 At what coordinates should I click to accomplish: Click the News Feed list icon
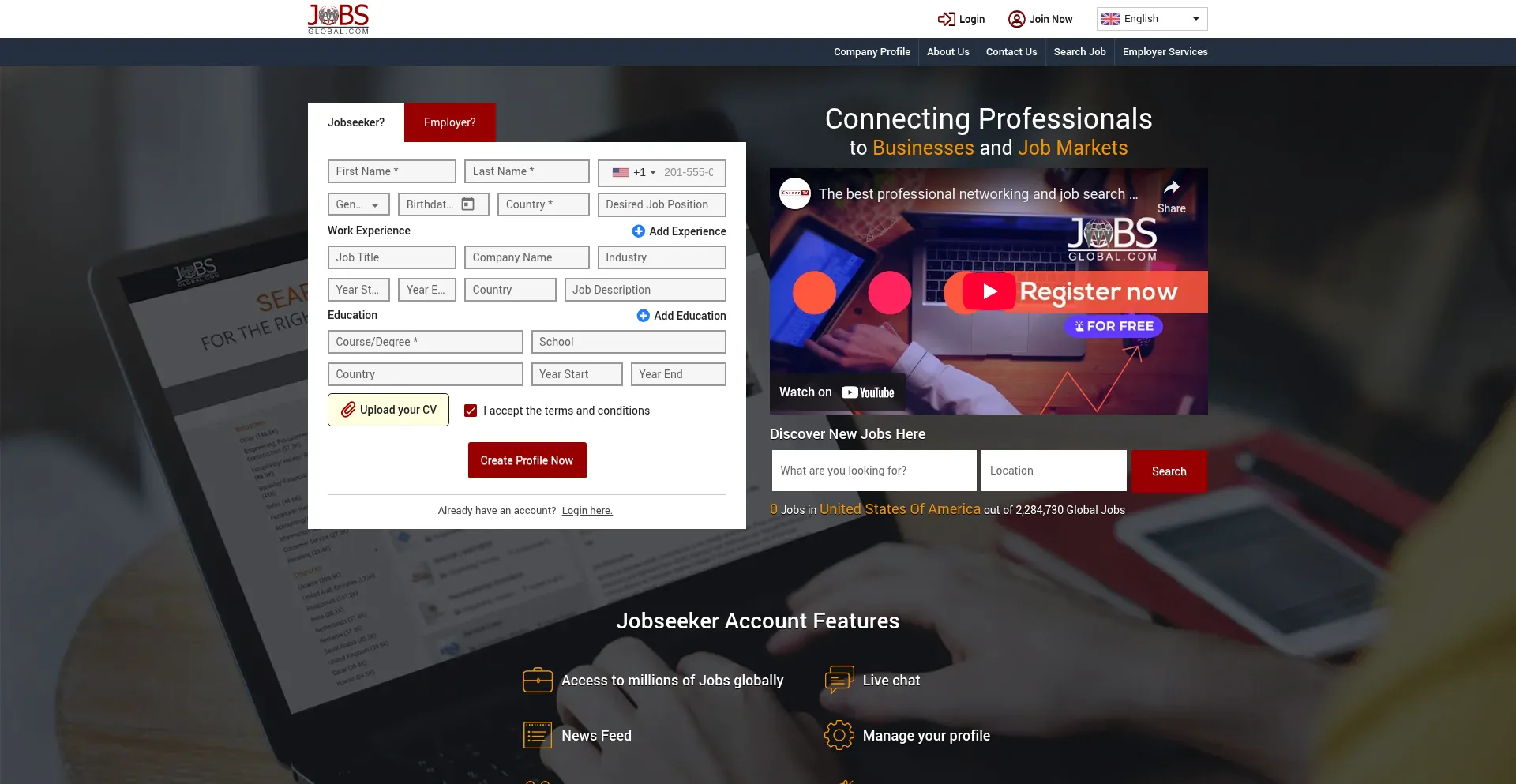pos(538,735)
